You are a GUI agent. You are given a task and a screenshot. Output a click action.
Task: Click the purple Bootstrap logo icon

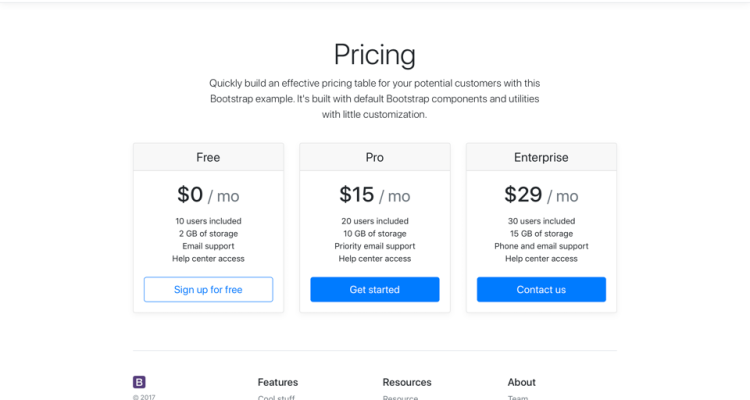coord(139,382)
